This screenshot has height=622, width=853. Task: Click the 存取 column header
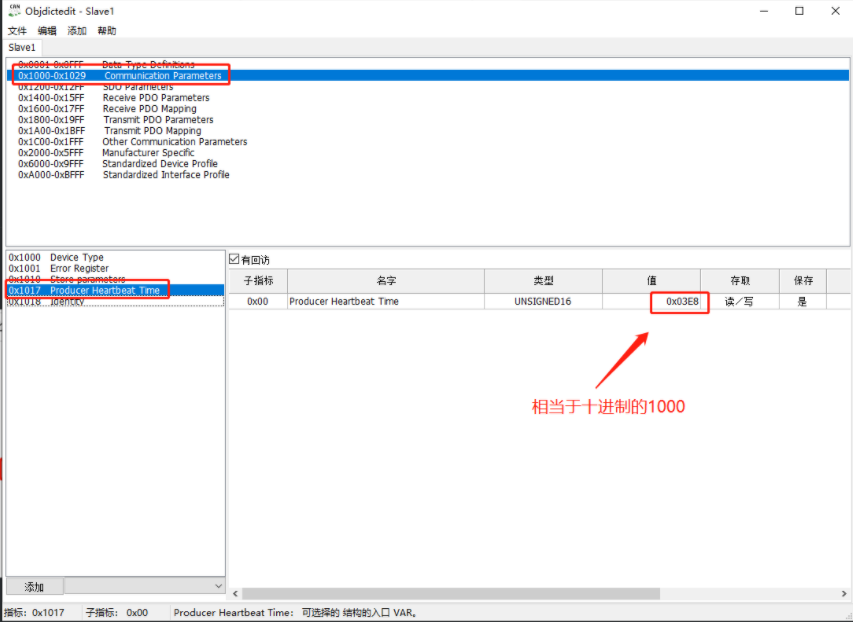click(x=740, y=281)
